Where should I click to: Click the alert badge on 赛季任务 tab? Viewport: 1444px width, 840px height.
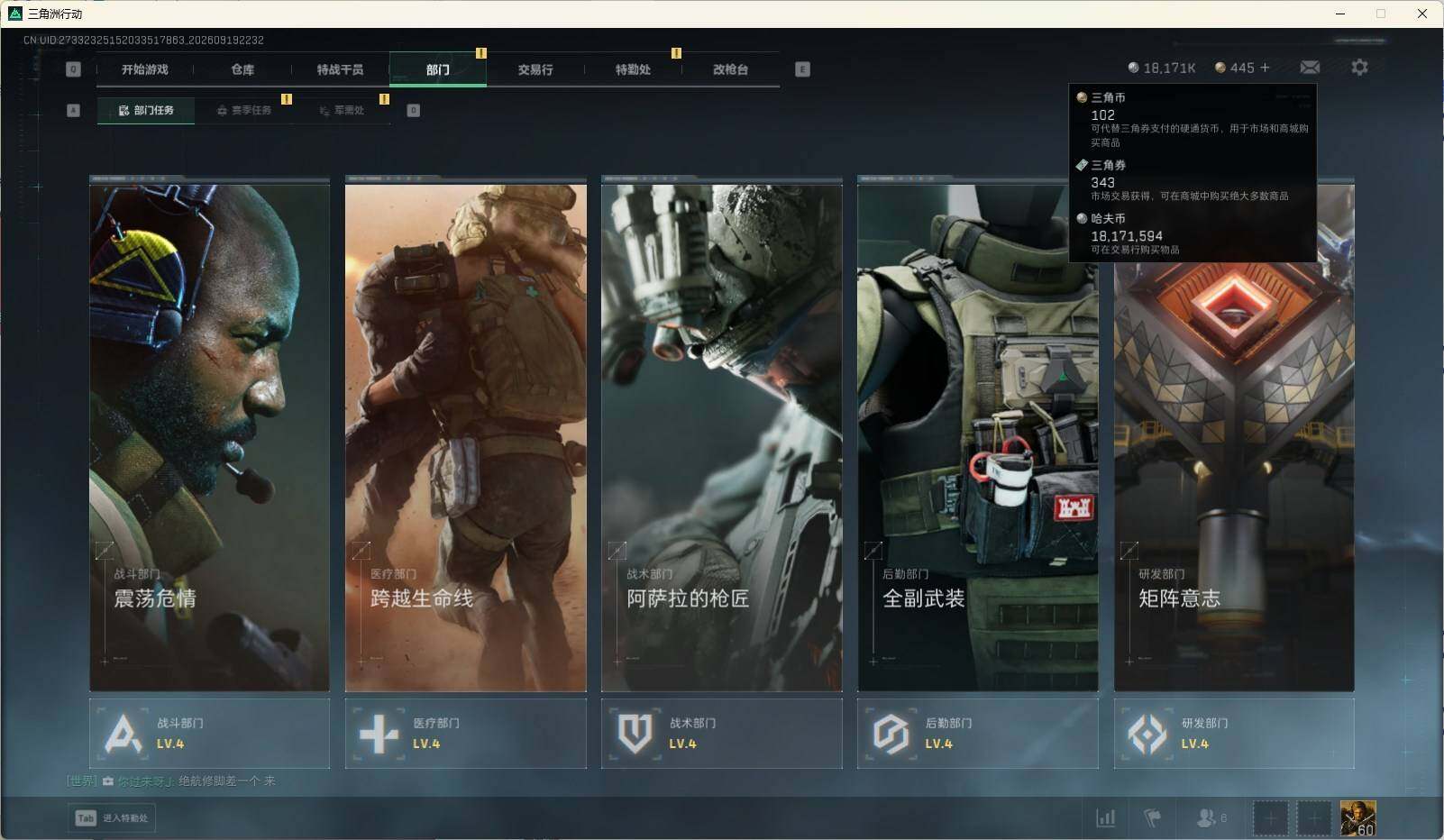[x=287, y=99]
